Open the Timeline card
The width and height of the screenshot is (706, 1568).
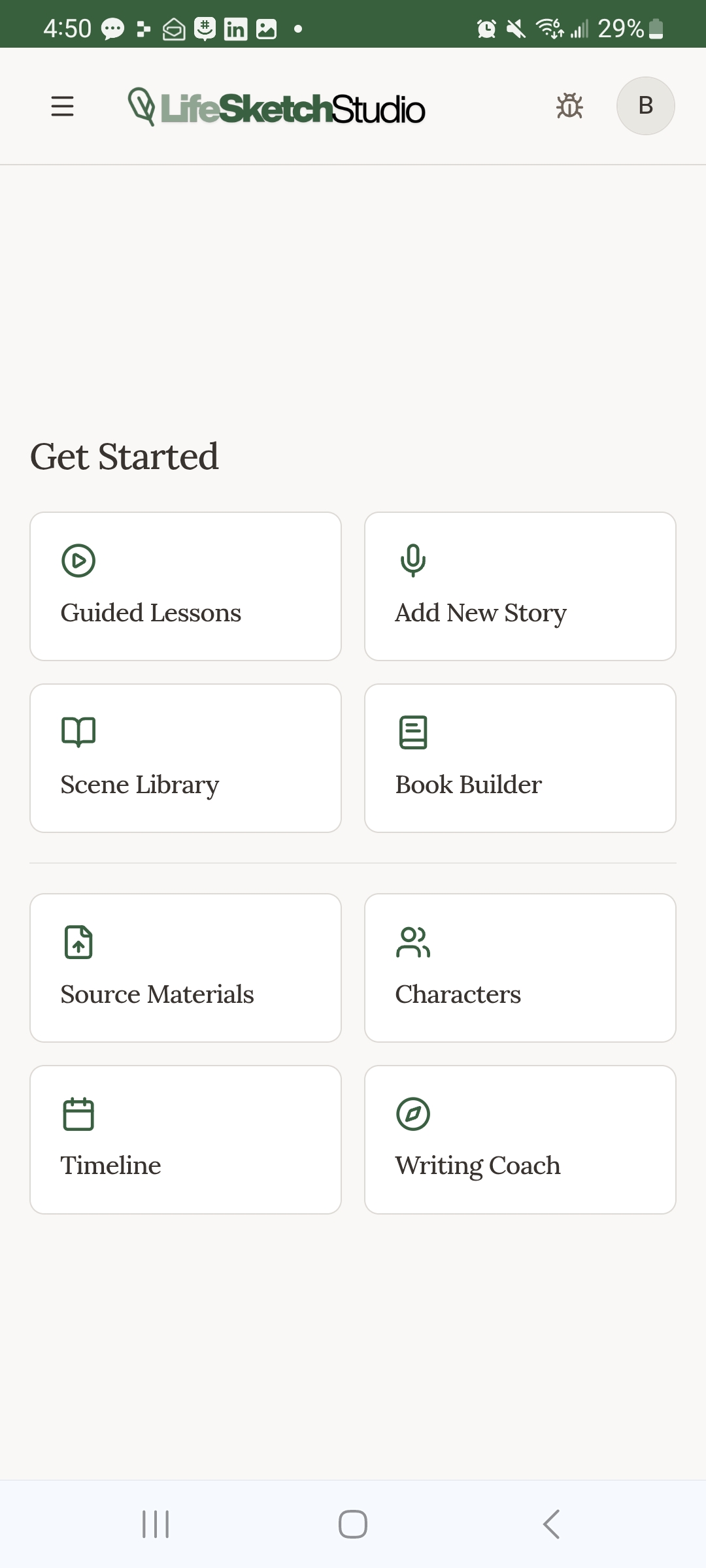tap(186, 1139)
